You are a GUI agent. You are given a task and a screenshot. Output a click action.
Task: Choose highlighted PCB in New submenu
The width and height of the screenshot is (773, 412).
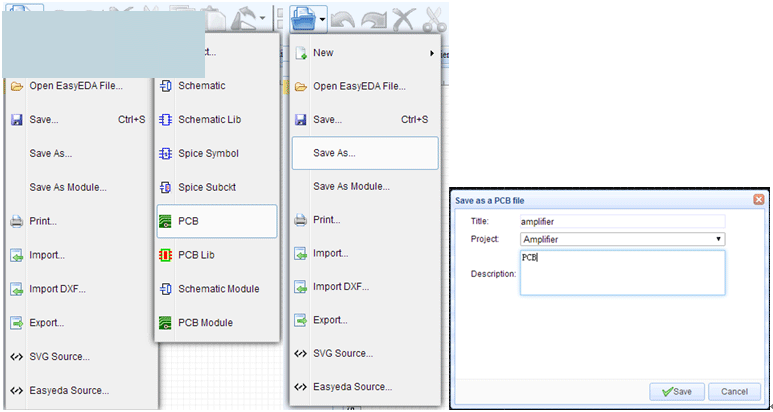click(x=217, y=221)
